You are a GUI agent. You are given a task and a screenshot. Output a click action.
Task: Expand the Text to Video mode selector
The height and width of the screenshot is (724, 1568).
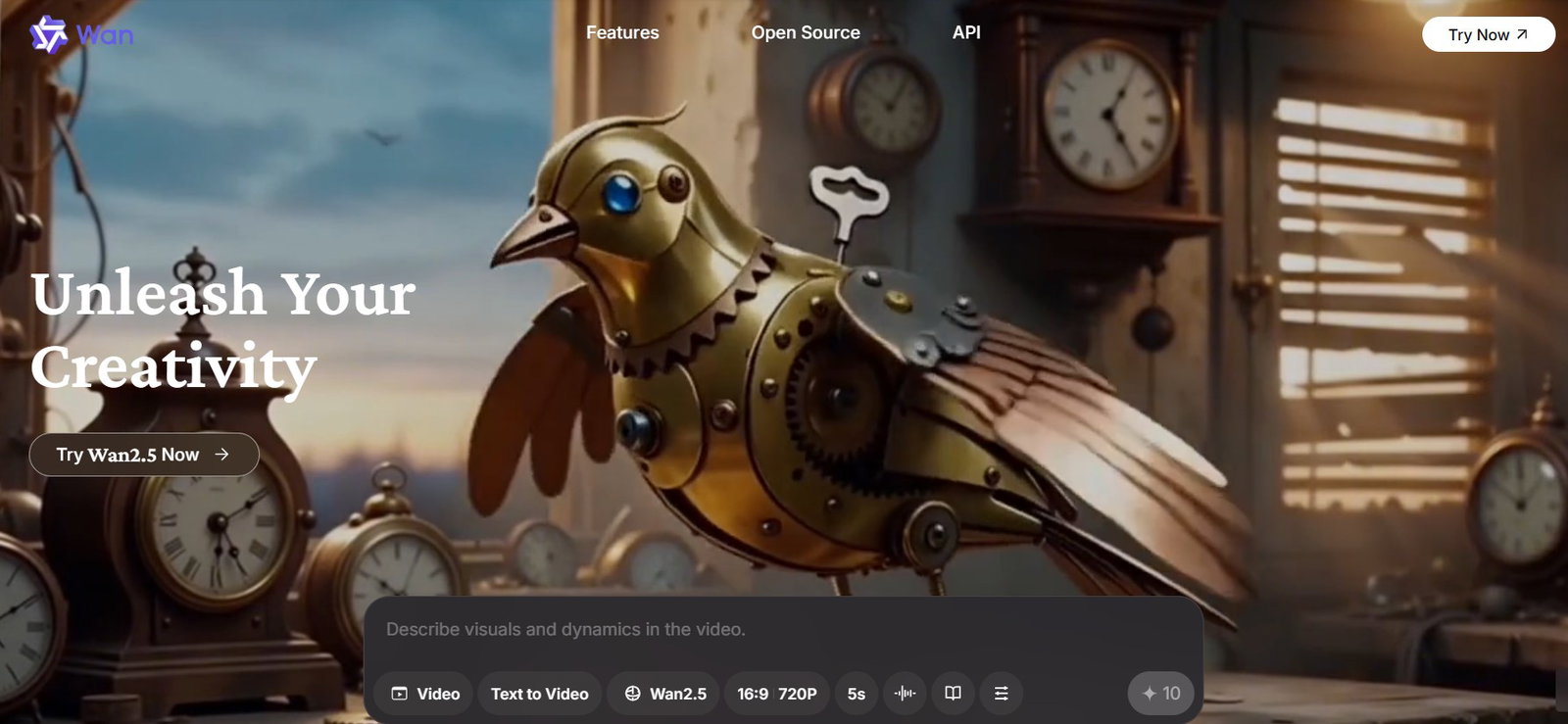540,694
